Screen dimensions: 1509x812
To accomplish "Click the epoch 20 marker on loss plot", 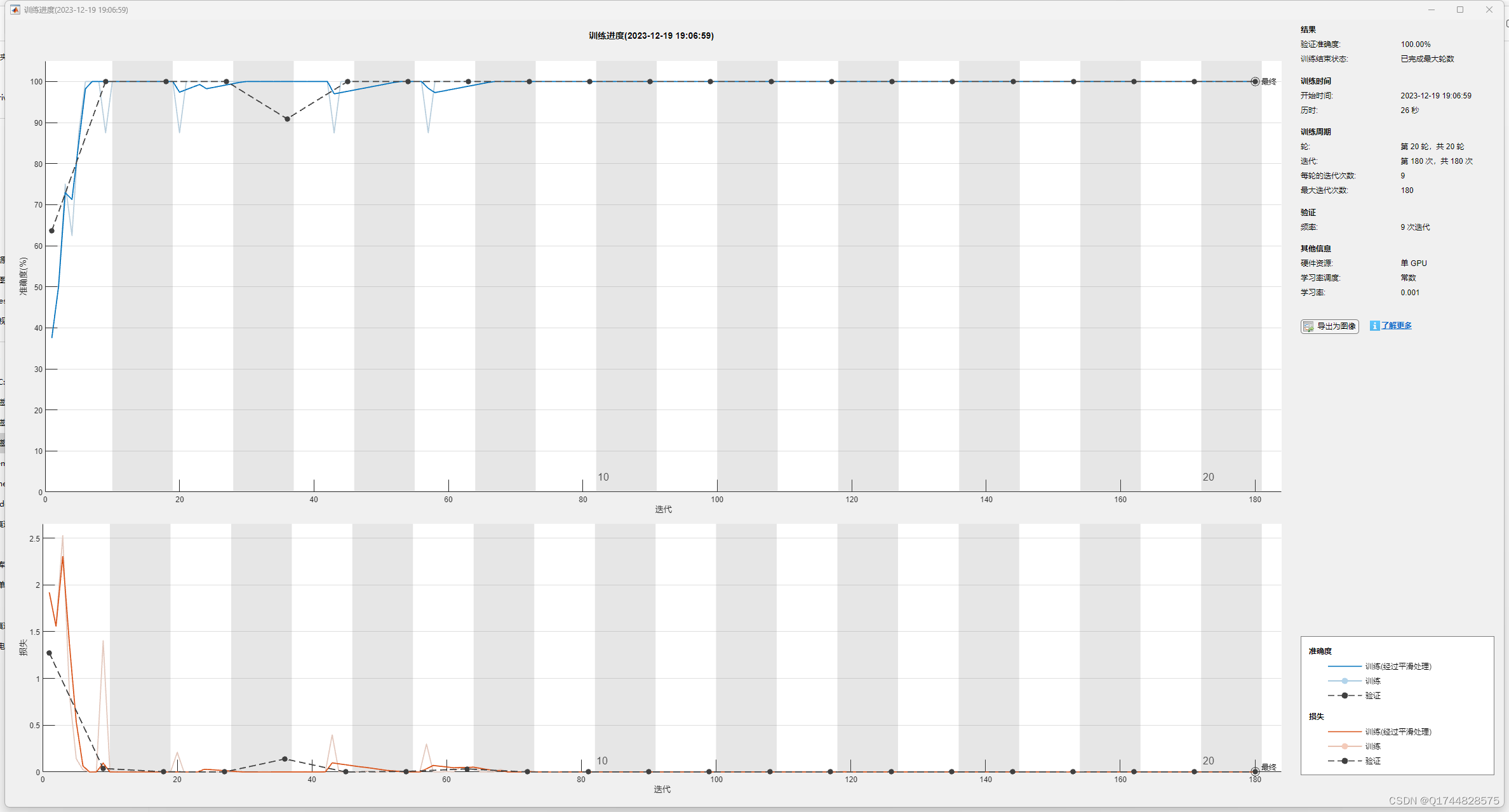I will [1208, 761].
